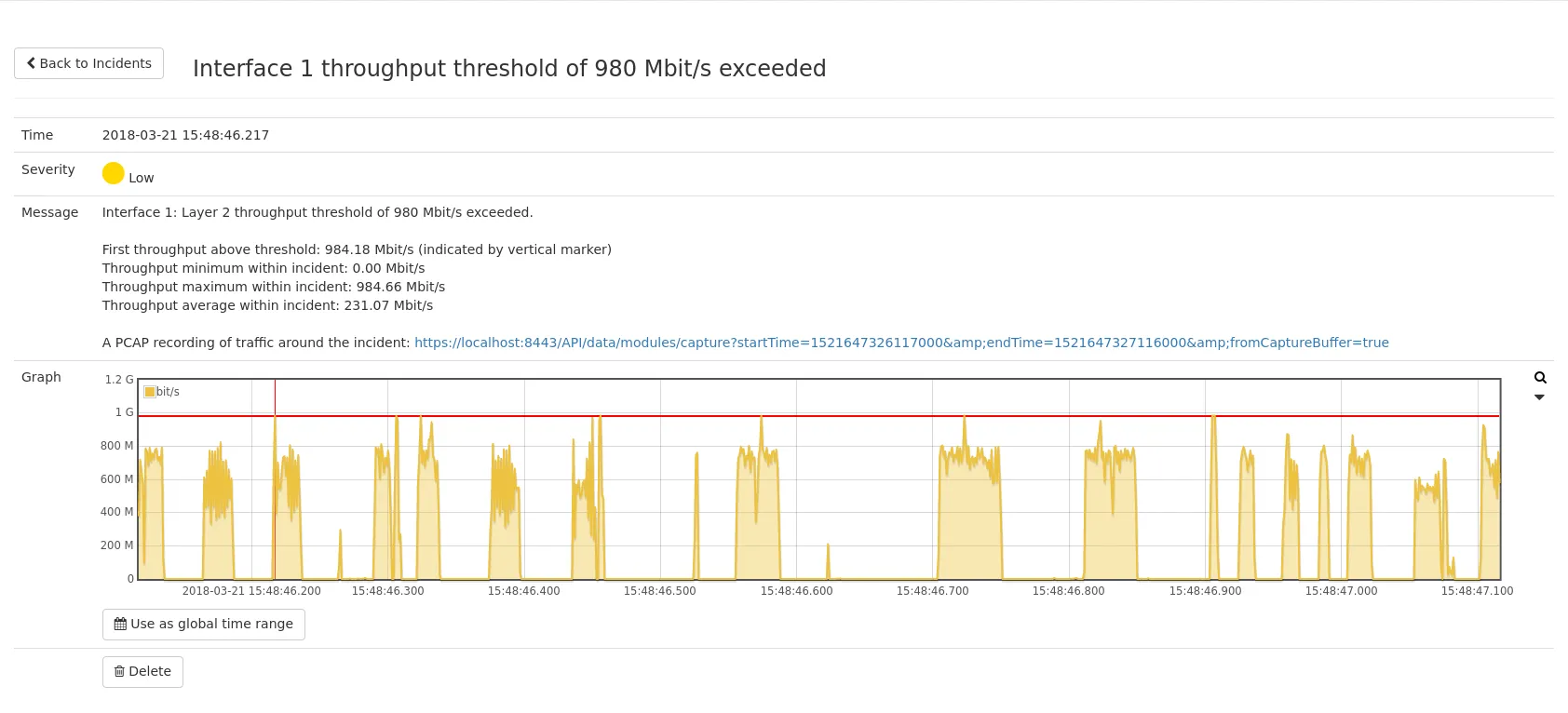The image size is (1568, 713).
Task: Click the Low severity text label
Action: coord(142,178)
